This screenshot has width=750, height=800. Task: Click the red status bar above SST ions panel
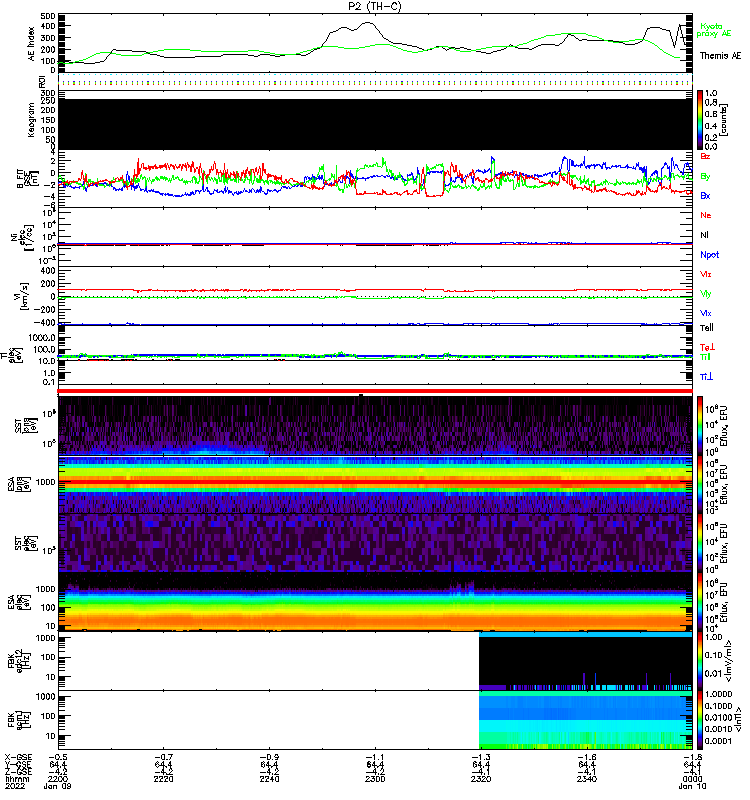point(375,391)
